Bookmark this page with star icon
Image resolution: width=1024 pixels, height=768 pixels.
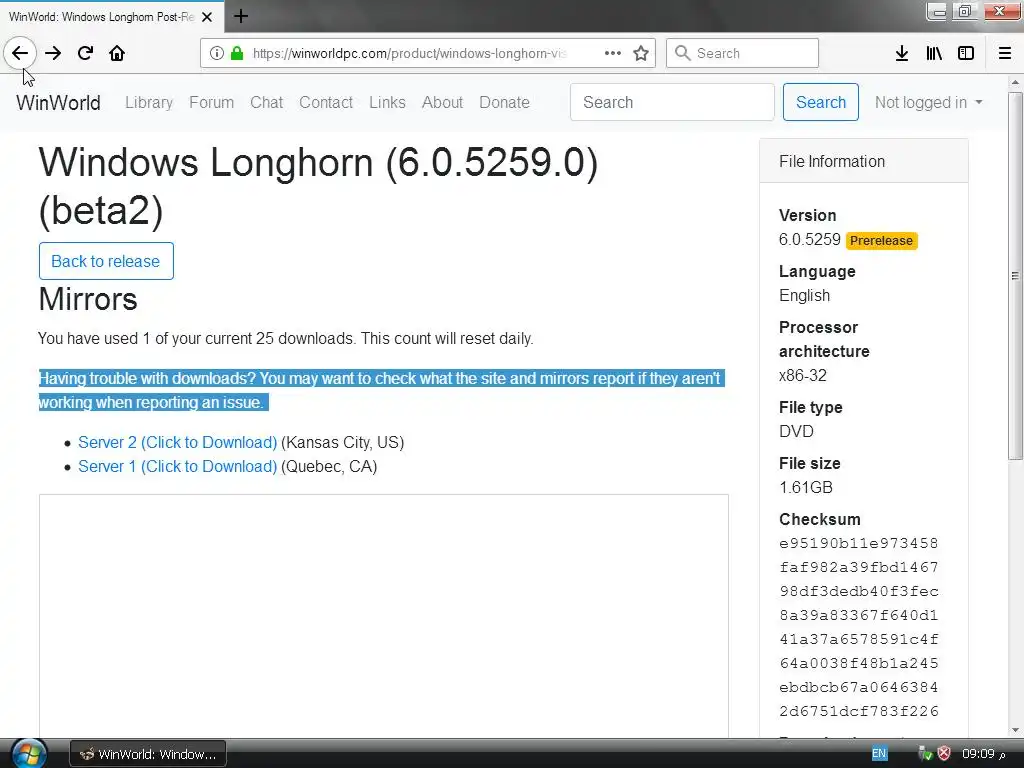pyautogui.click(x=641, y=53)
